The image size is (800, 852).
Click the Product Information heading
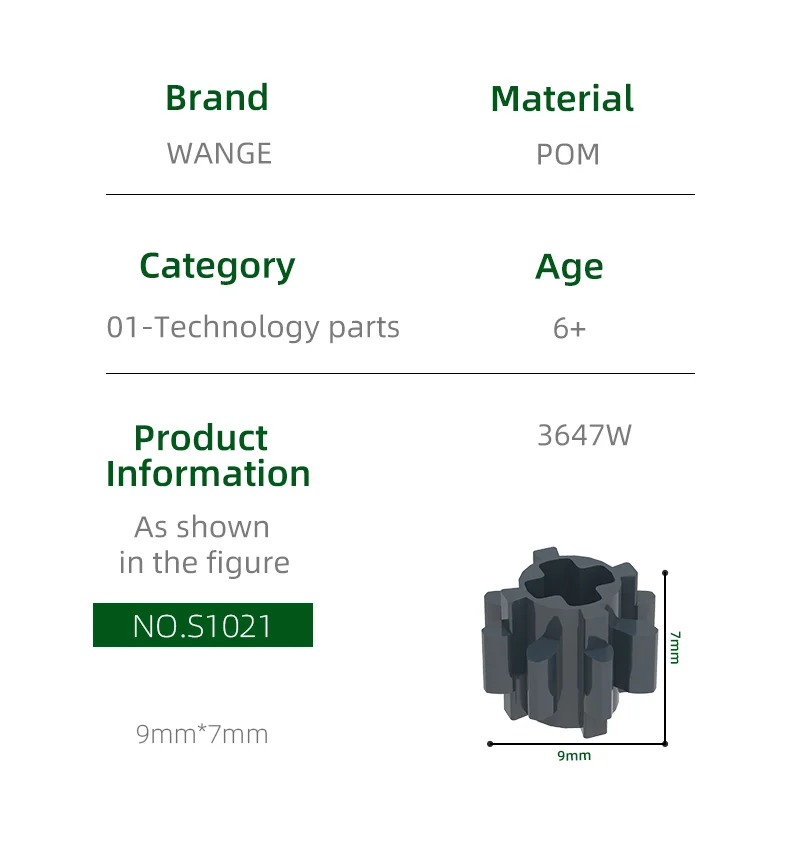pyautogui.click(x=208, y=455)
